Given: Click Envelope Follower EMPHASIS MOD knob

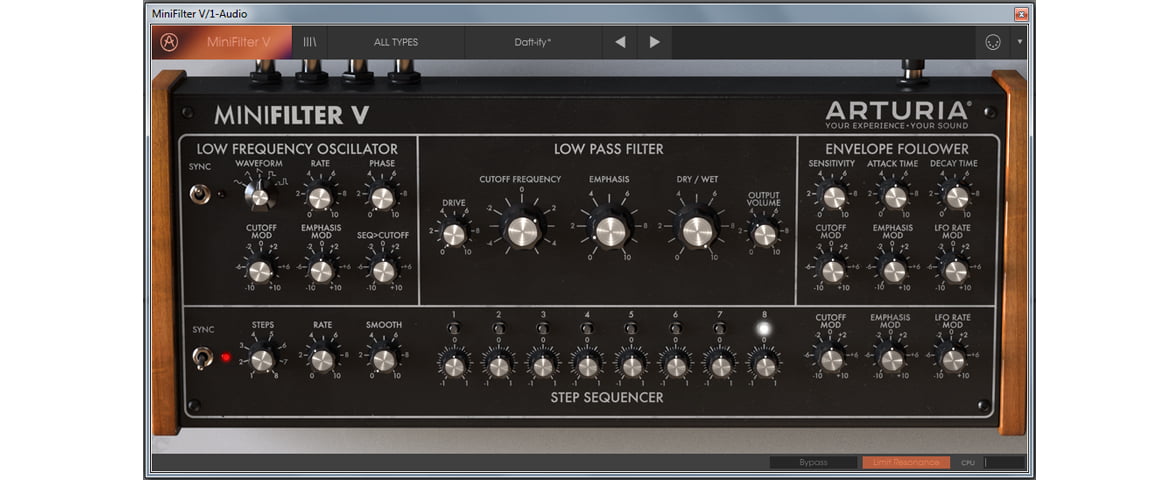Looking at the screenshot, I should click(x=893, y=271).
